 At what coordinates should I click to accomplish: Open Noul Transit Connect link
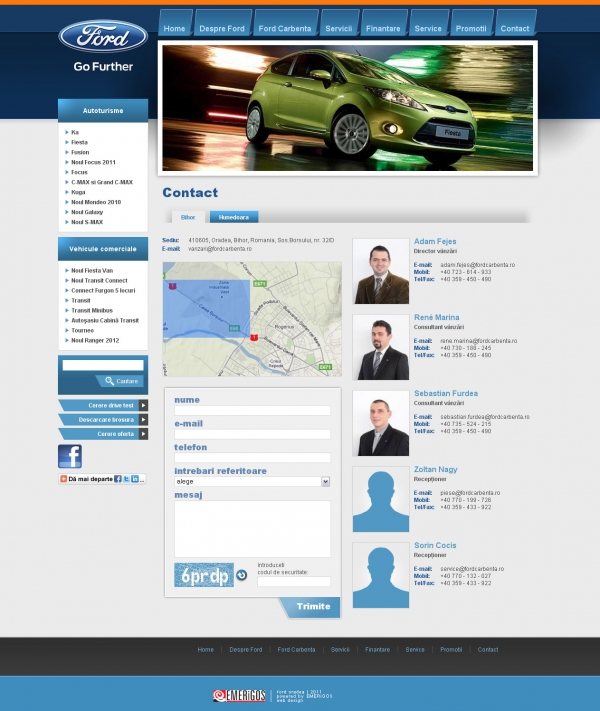[99, 281]
